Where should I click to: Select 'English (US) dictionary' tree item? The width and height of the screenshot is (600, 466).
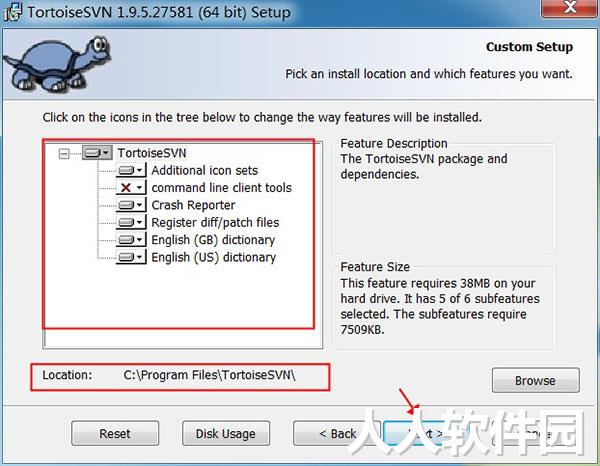214,257
